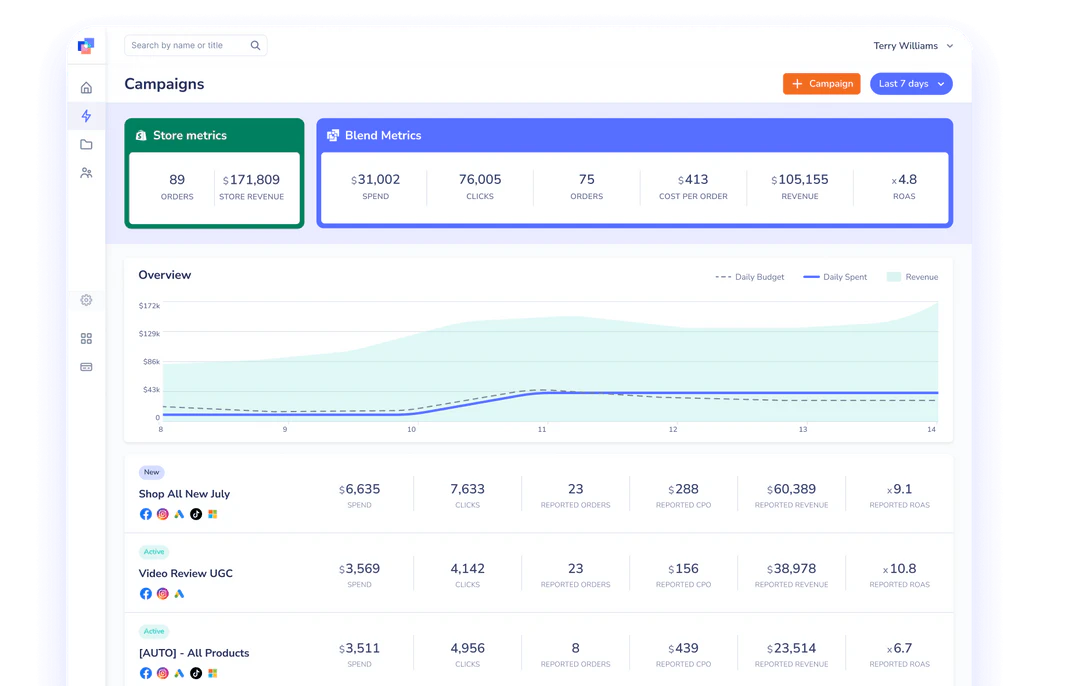Click the TikTok icon under Shop All New July
The image size is (1080, 686).
pyautogui.click(x=196, y=514)
